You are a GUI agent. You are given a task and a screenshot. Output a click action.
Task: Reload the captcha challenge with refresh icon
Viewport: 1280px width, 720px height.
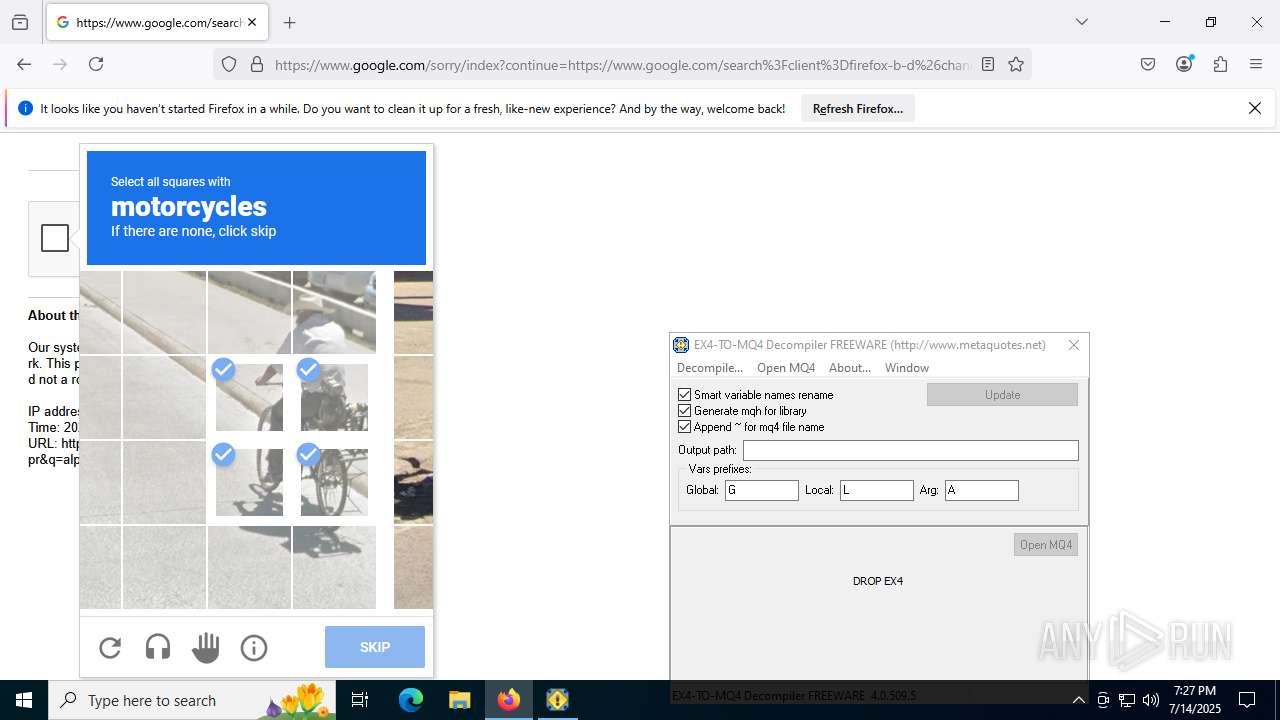(110, 648)
